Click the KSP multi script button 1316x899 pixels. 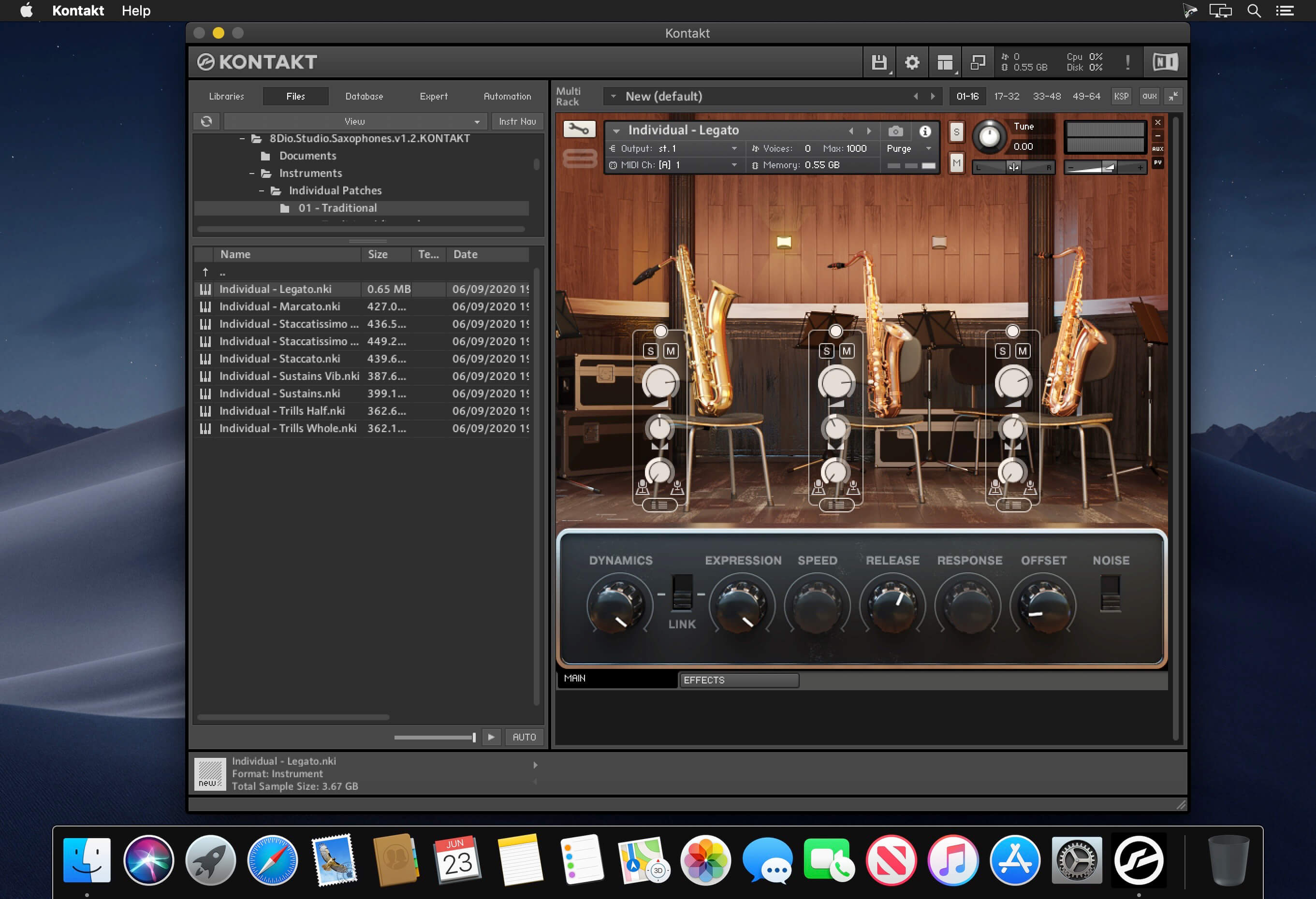[x=1121, y=96]
